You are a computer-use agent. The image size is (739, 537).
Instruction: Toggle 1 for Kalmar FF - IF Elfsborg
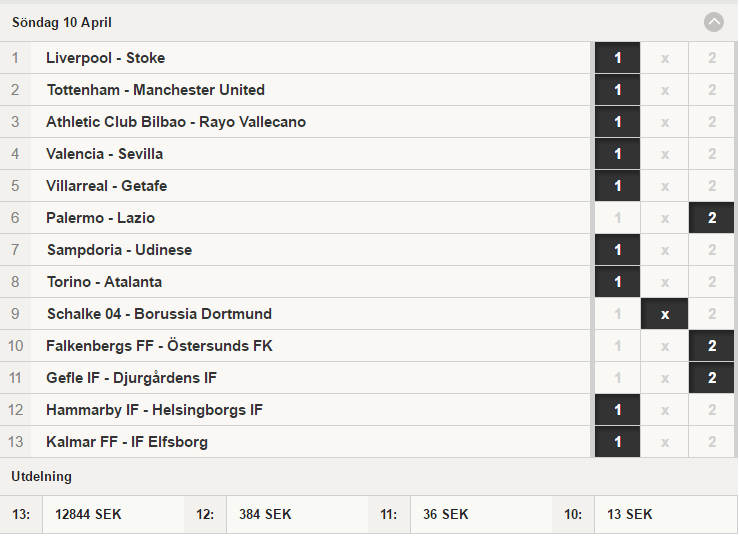click(x=617, y=442)
